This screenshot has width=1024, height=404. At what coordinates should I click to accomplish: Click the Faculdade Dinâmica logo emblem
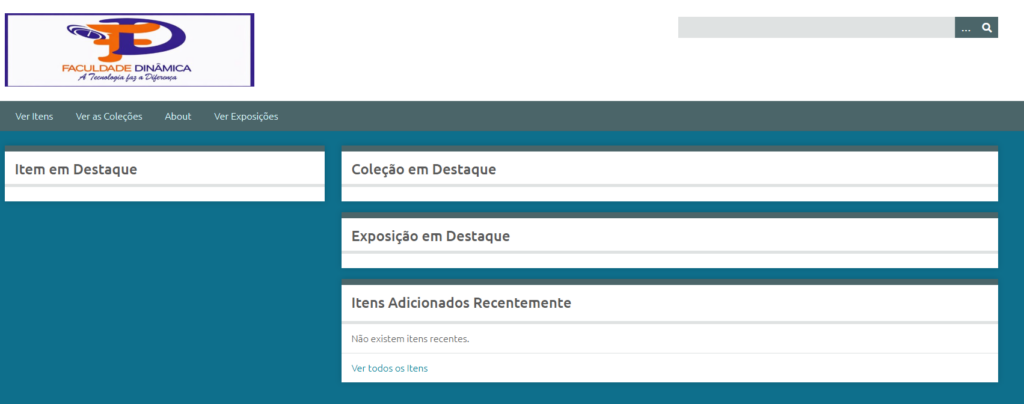point(129,39)
